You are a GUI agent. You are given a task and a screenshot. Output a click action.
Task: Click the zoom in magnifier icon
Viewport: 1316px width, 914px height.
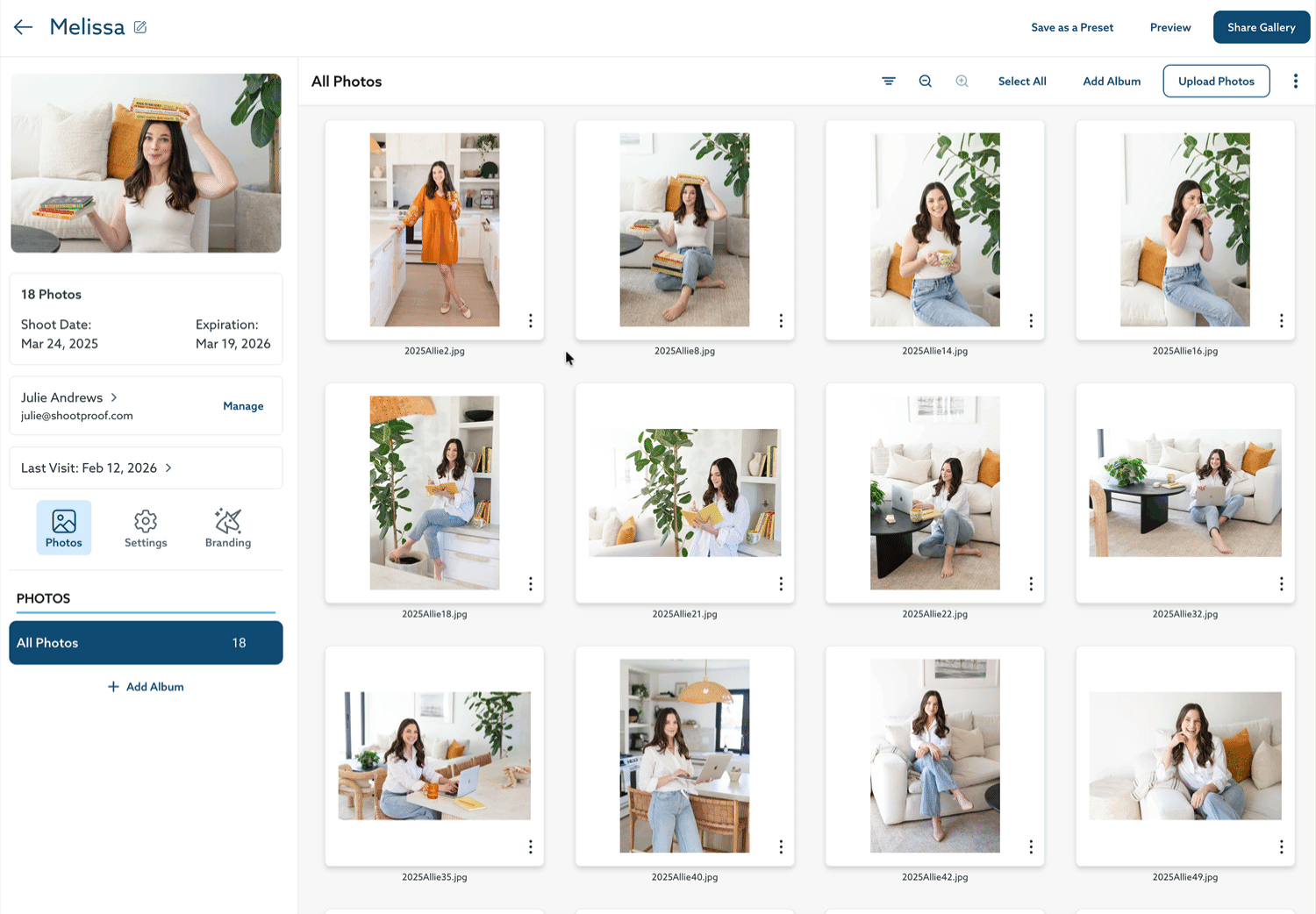point(962,82)
